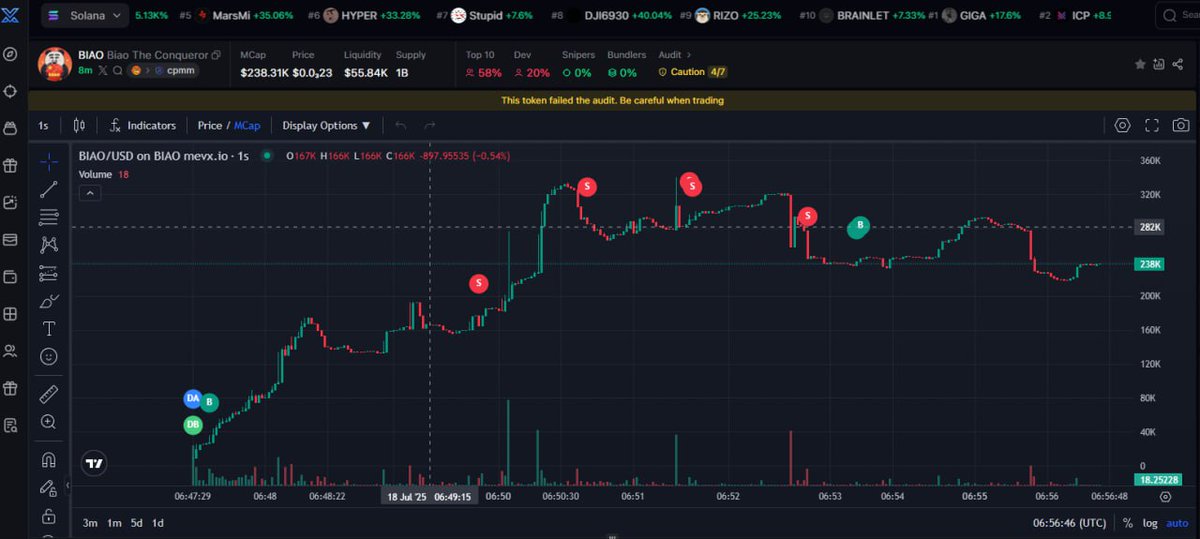
Task: Take a chart snapshot with camera icon
Action: pyautogui.click(x=1181, y=125)
